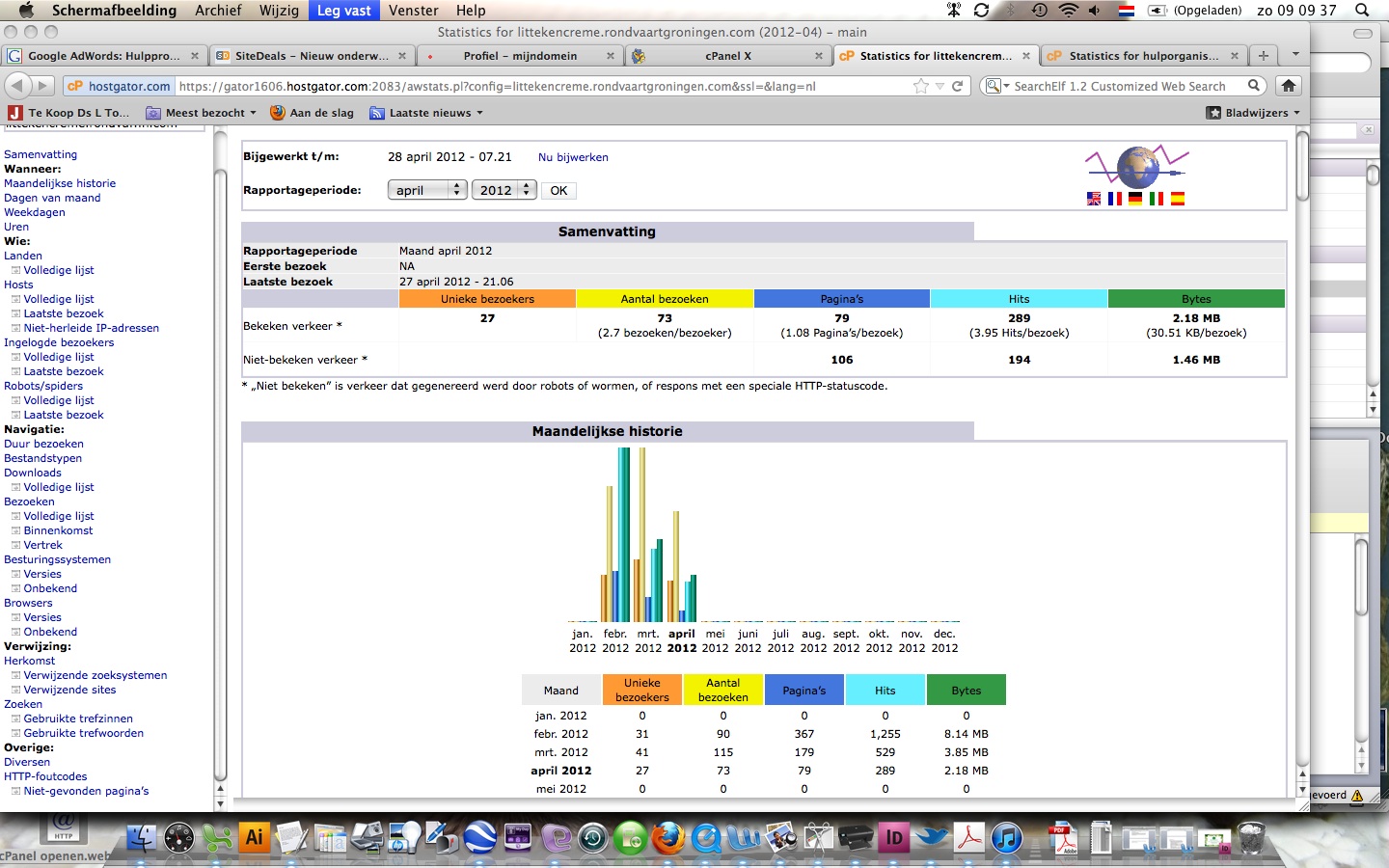Image resolution: width=1389 pixels, height=868 pixels.
Task: Open Finder from the Dock
Action: coord(142,837)
